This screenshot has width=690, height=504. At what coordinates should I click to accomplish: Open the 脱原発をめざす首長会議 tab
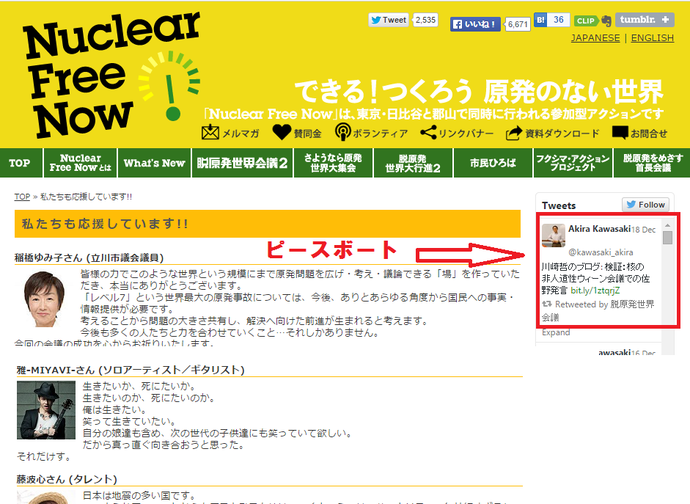click(652, 163)
